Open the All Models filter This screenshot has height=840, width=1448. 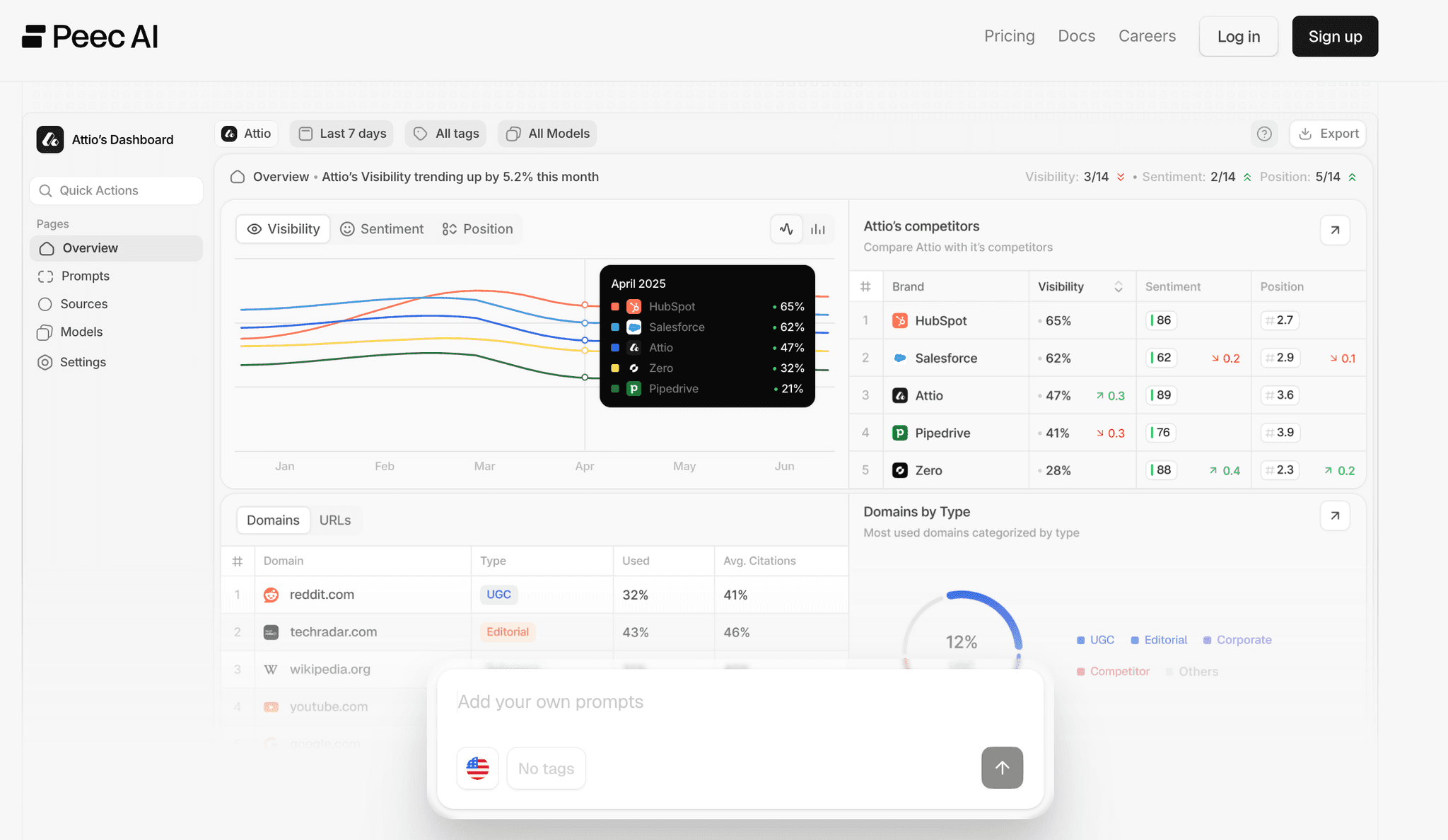point(547,133)
